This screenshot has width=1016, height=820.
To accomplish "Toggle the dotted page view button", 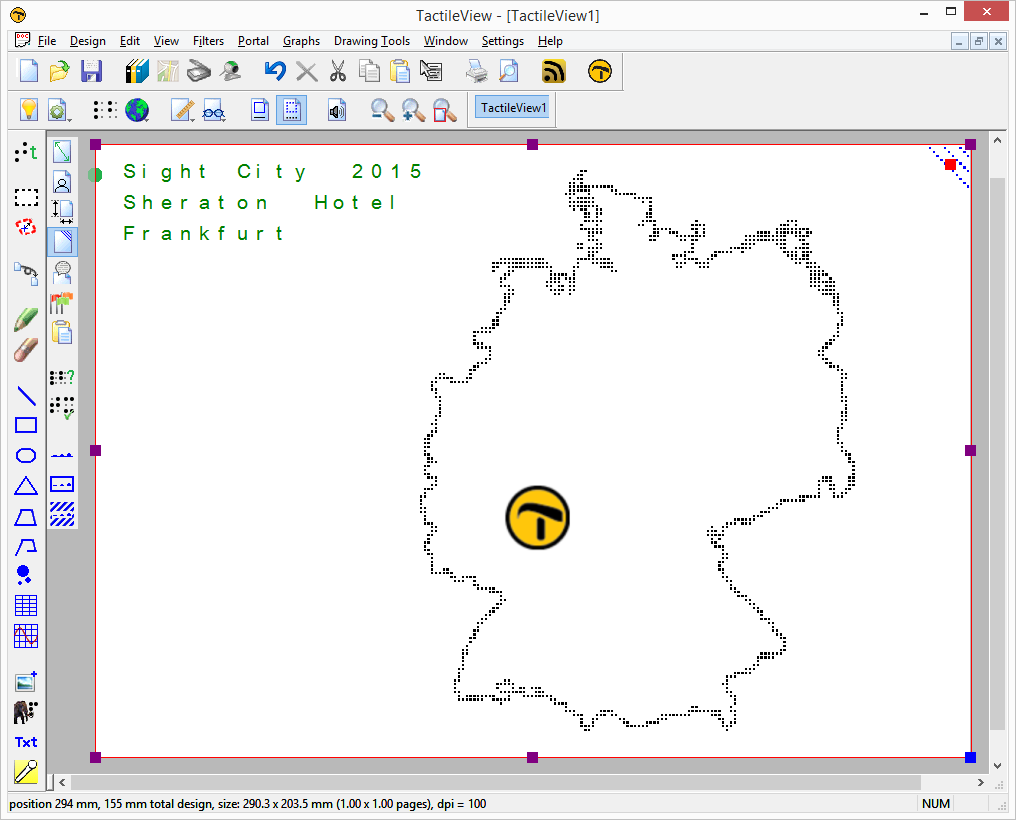I will pyautogui.click(x=291, y=110).
